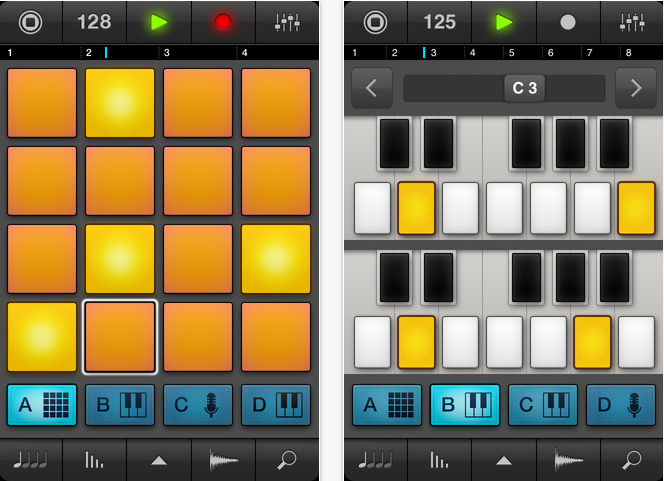Tap the up triangle icon in left screen
This screenshot has width=664, height=481.
click(159, 460)
